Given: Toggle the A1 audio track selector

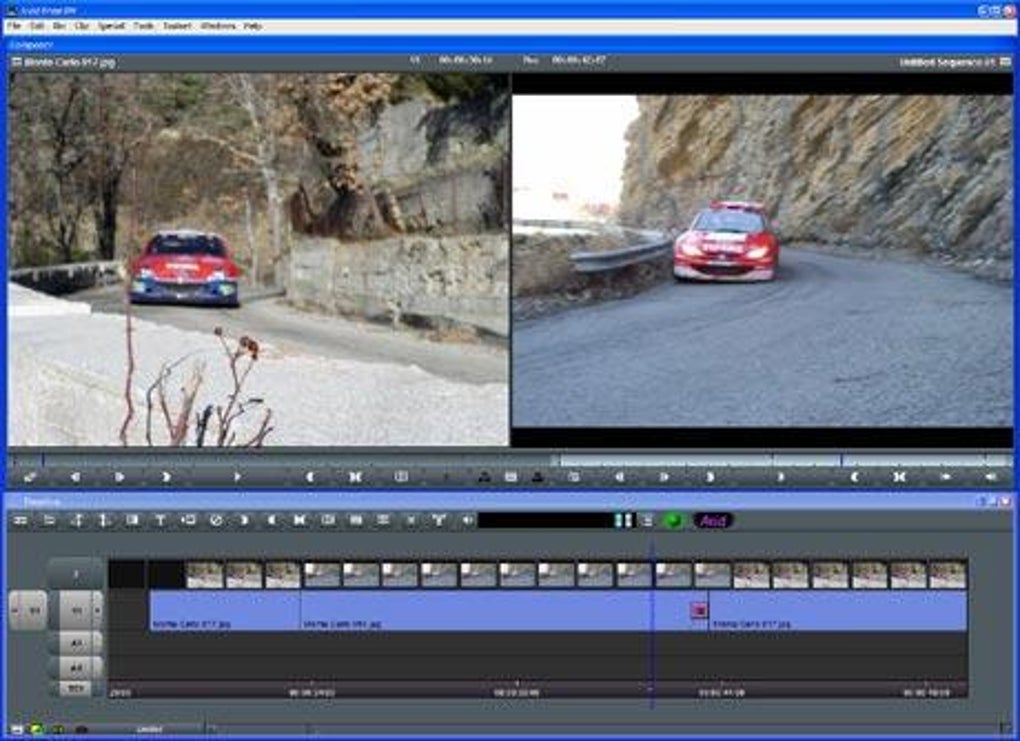Looking at the screenshot, I should (x=77, y=643).
